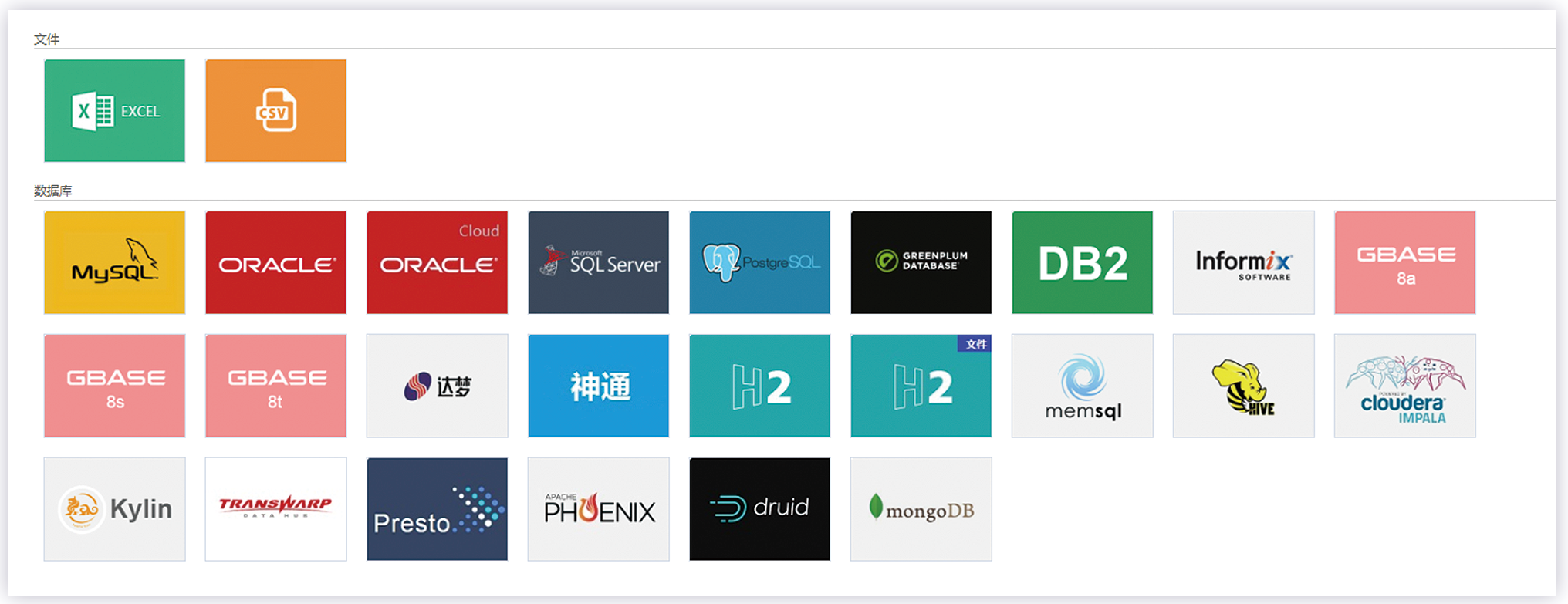This screenshot has height=604, width=1568.
Task: Select the blue 神通 database tile
Action: pos(598,386)
